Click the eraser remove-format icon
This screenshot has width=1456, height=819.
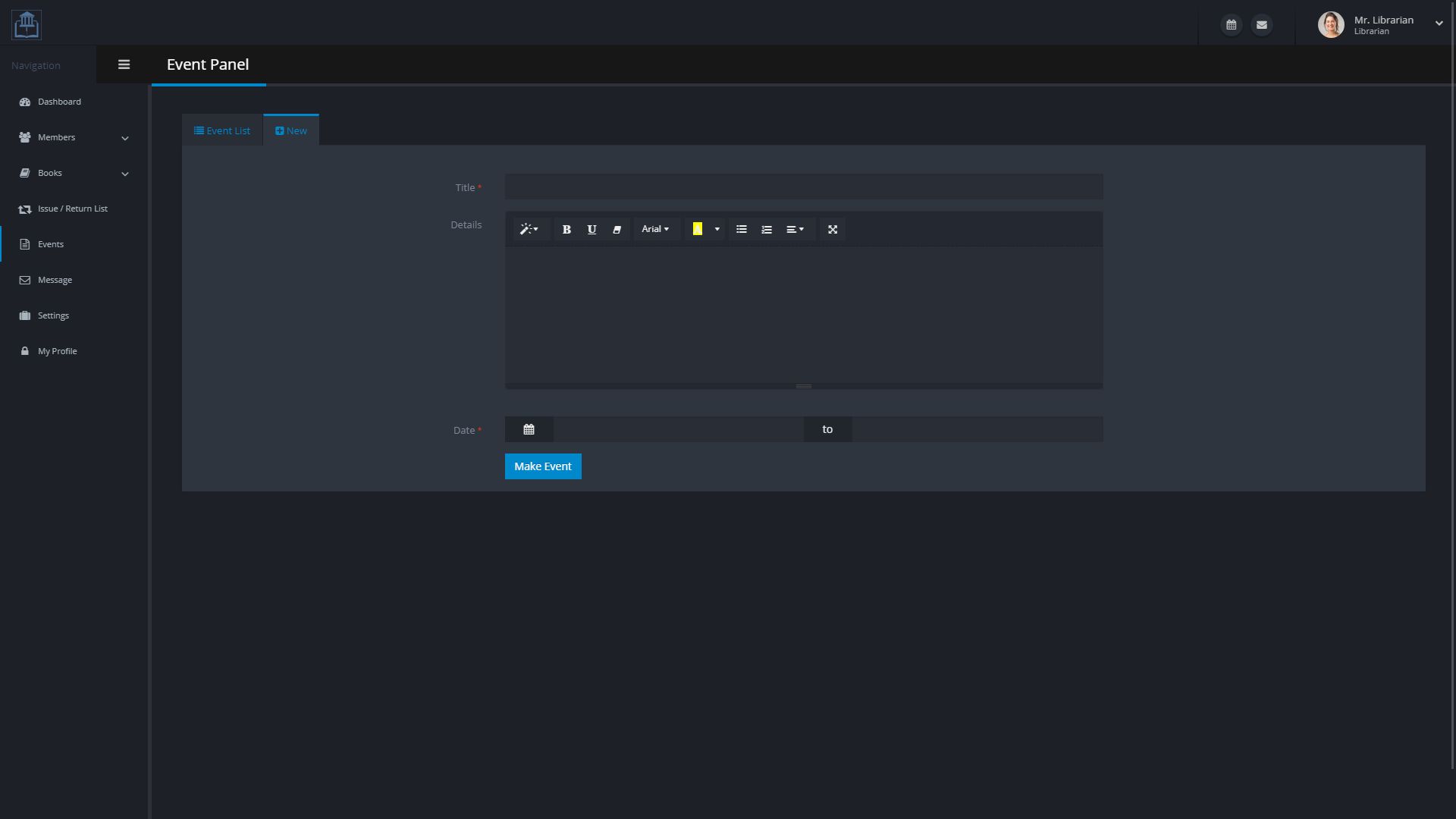(x=617, y=229)
